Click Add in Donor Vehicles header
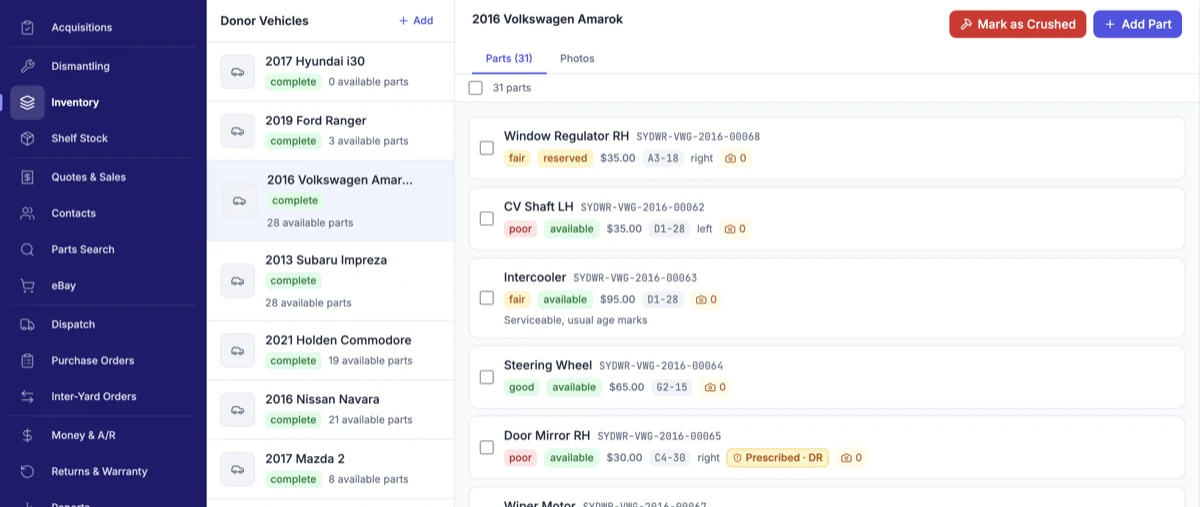This screenshot has width=1200, height=507. point(416,21)
